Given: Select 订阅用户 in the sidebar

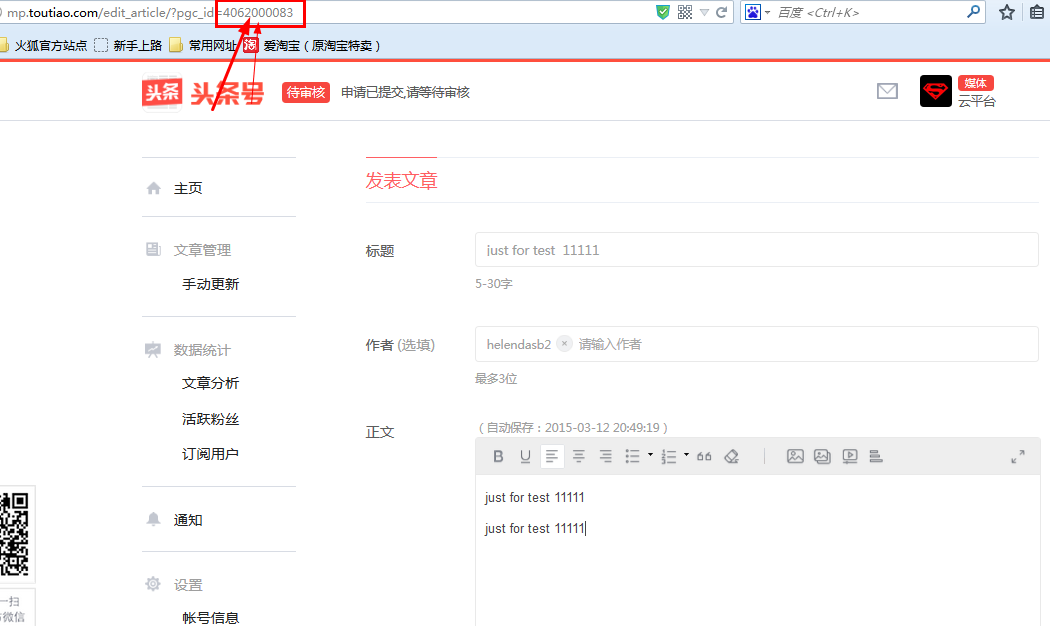Looking at the screenshot, I should click(x=210, y=454).
